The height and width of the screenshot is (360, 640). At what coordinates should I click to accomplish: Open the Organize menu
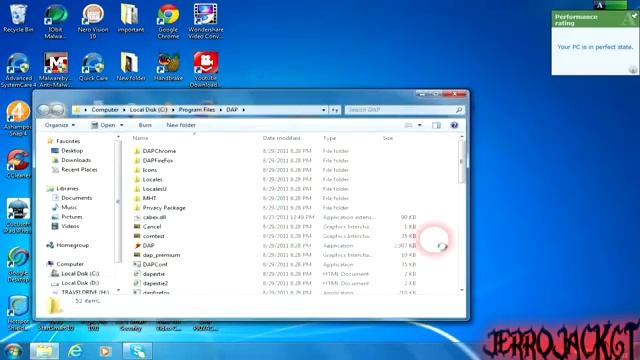(60, 125)
